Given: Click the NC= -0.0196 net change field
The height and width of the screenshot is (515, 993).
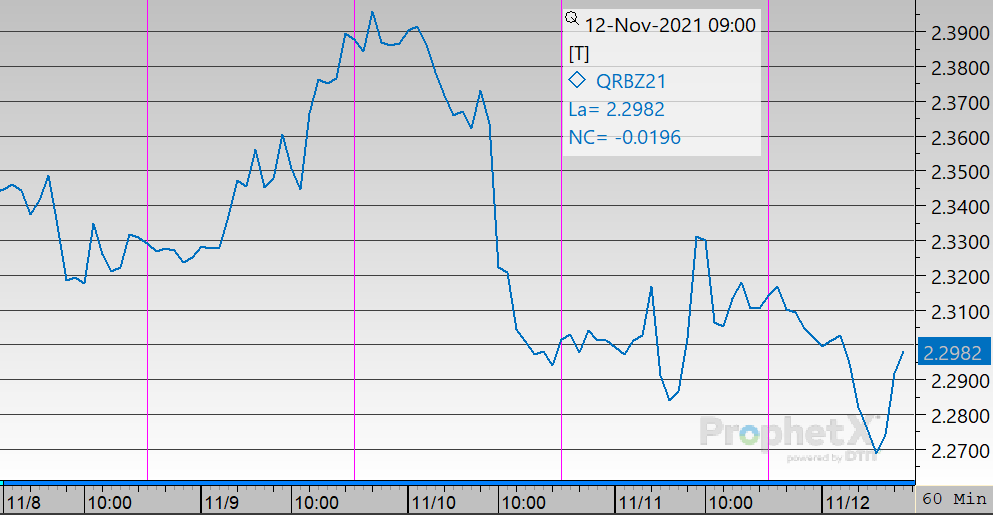Looking at the screenshot, I should click(x=624, y=138).
